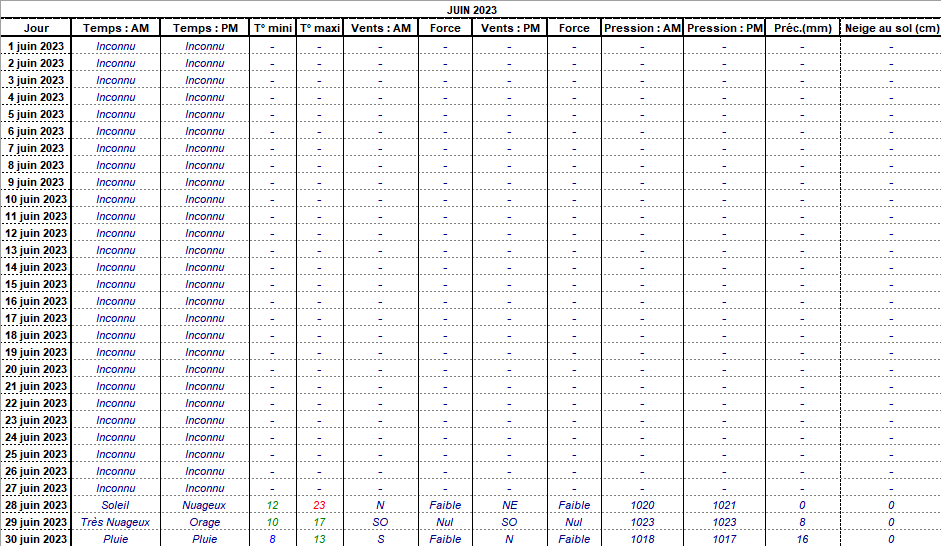Click the 15 juin 2023 date cell
Screen dimensions: 941x546
(36, 284)
